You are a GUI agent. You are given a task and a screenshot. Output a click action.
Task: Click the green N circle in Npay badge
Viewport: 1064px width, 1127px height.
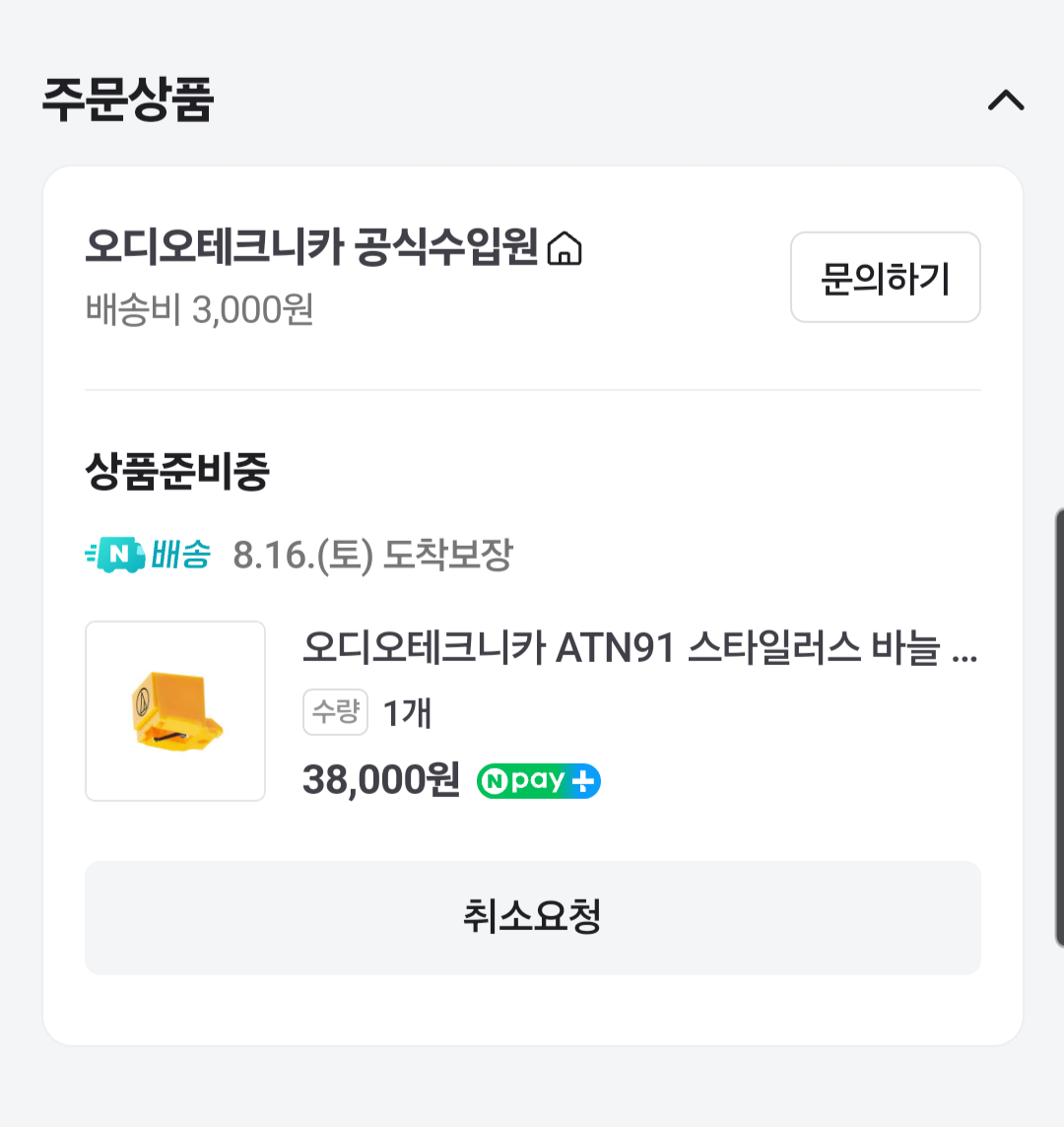click(x=495, y=781)
